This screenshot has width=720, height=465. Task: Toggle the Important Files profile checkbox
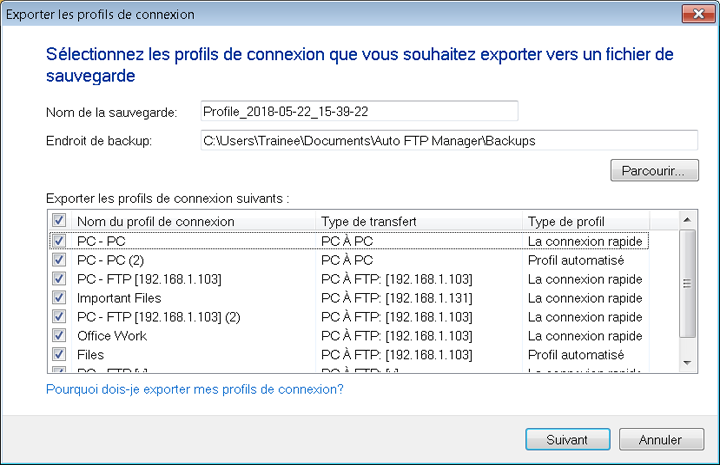59,298
